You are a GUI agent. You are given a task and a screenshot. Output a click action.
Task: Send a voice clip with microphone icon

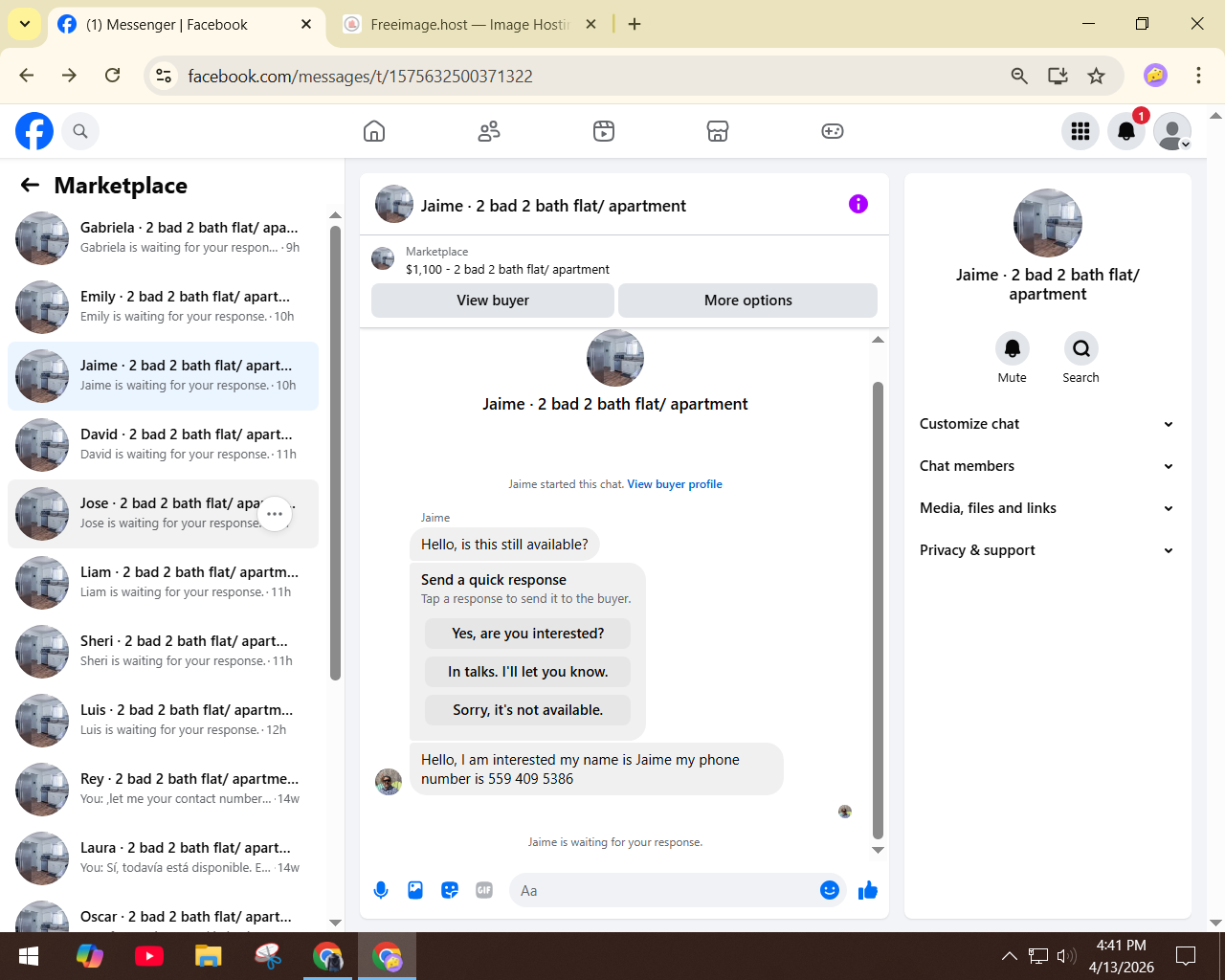coord(381,891)
